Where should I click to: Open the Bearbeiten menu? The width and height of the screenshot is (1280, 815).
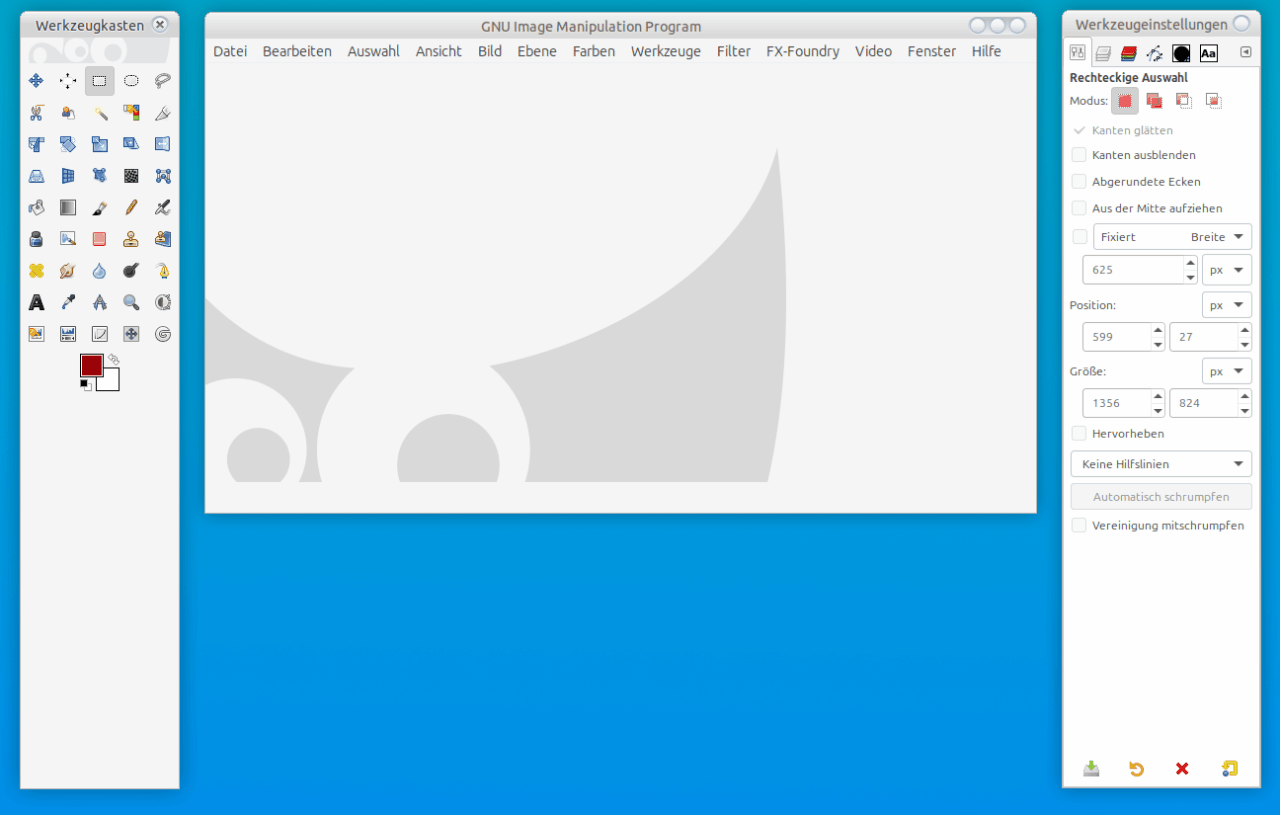point(297,51)
